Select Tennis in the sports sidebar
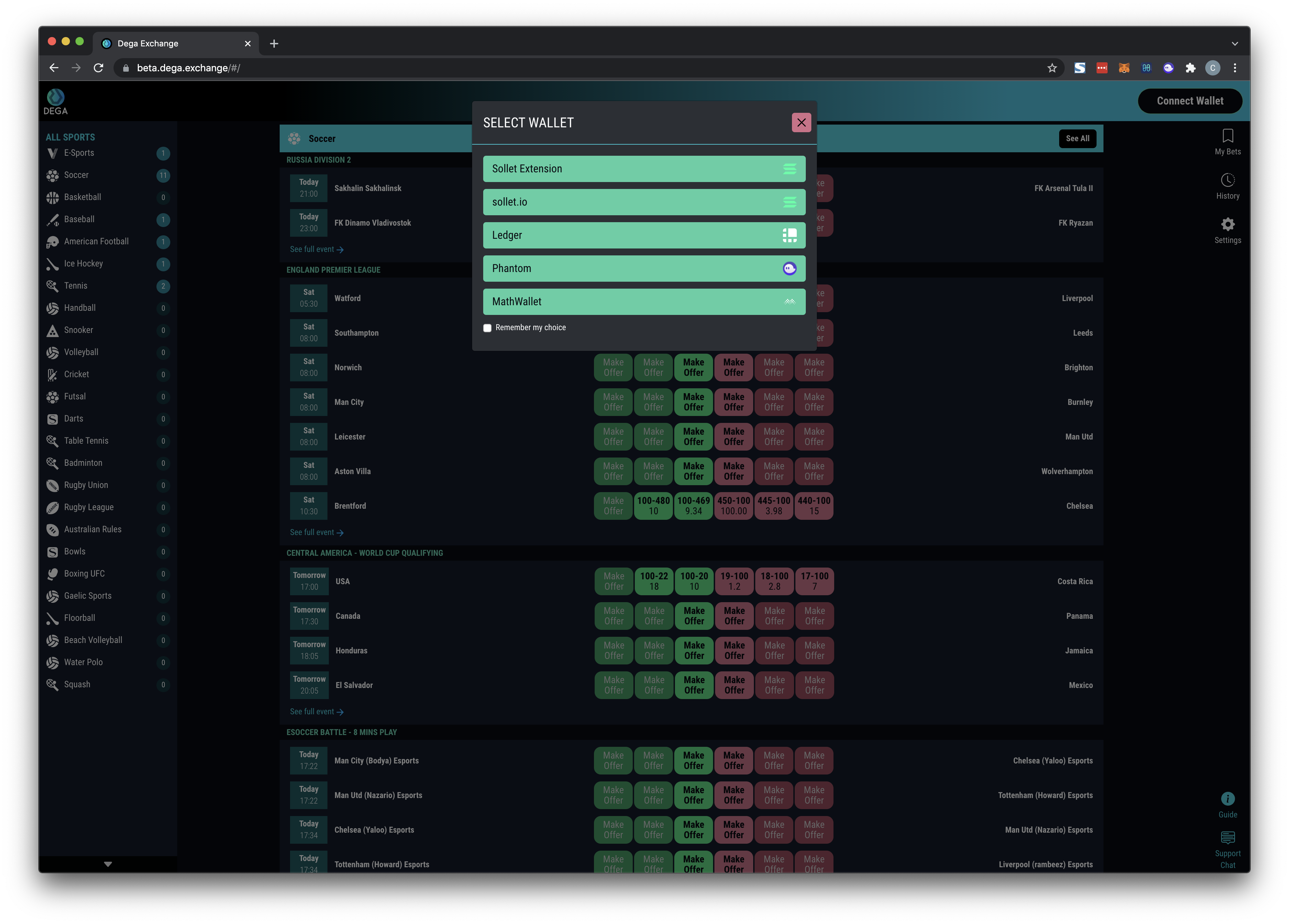Screen dimensions: 1289x924 [x=75, y=286]
